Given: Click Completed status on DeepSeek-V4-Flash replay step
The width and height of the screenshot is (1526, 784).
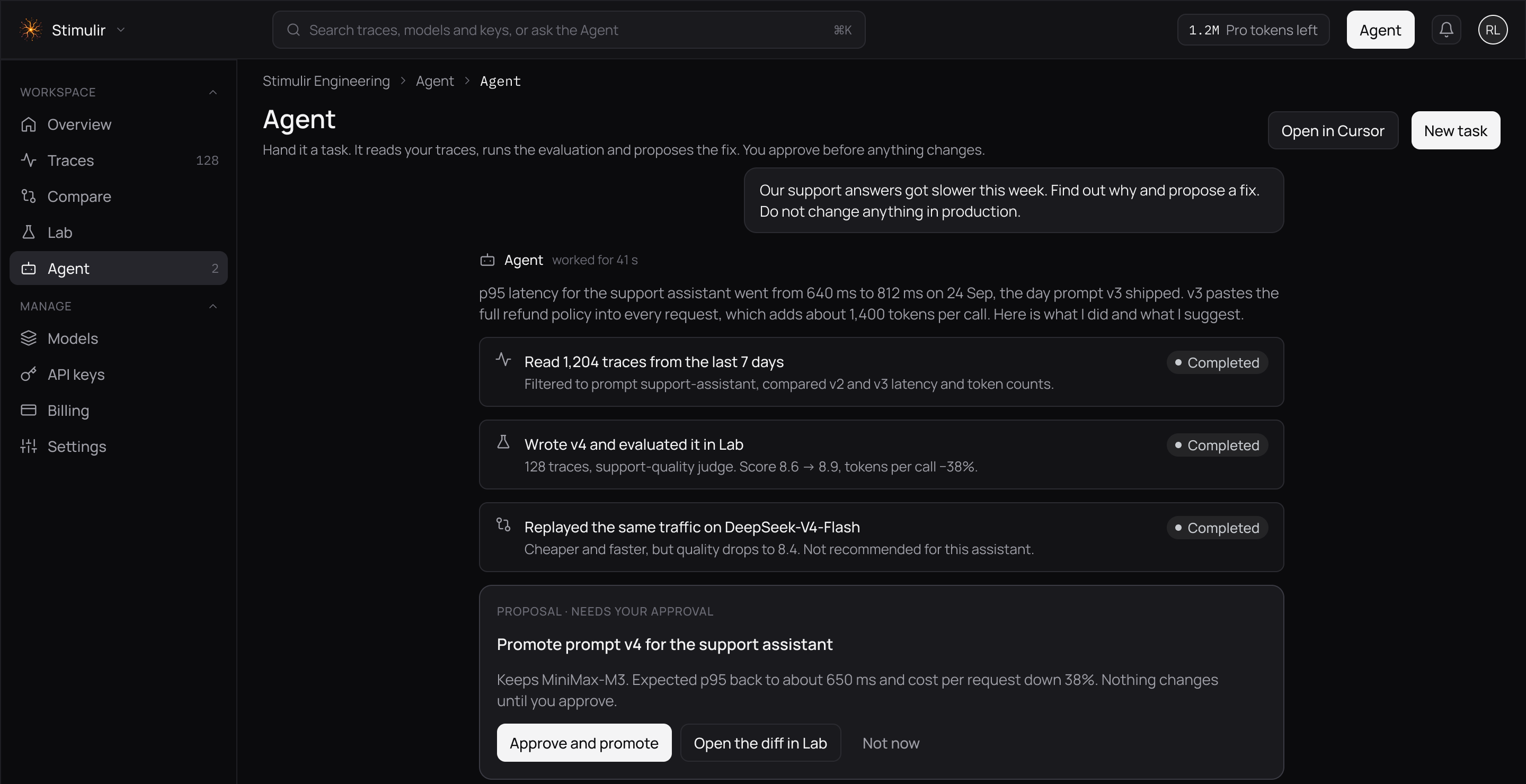Looking at the screenshot, I should 1218,528.
